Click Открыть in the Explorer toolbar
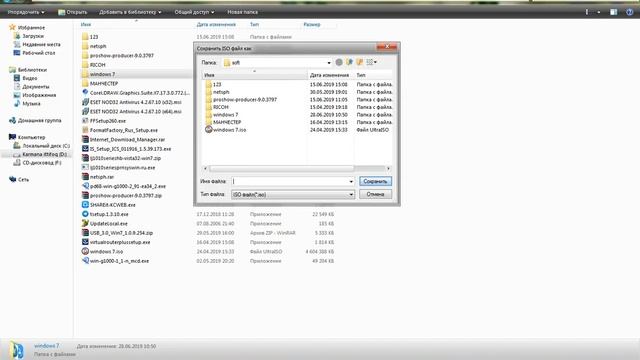 pos(73,12)
